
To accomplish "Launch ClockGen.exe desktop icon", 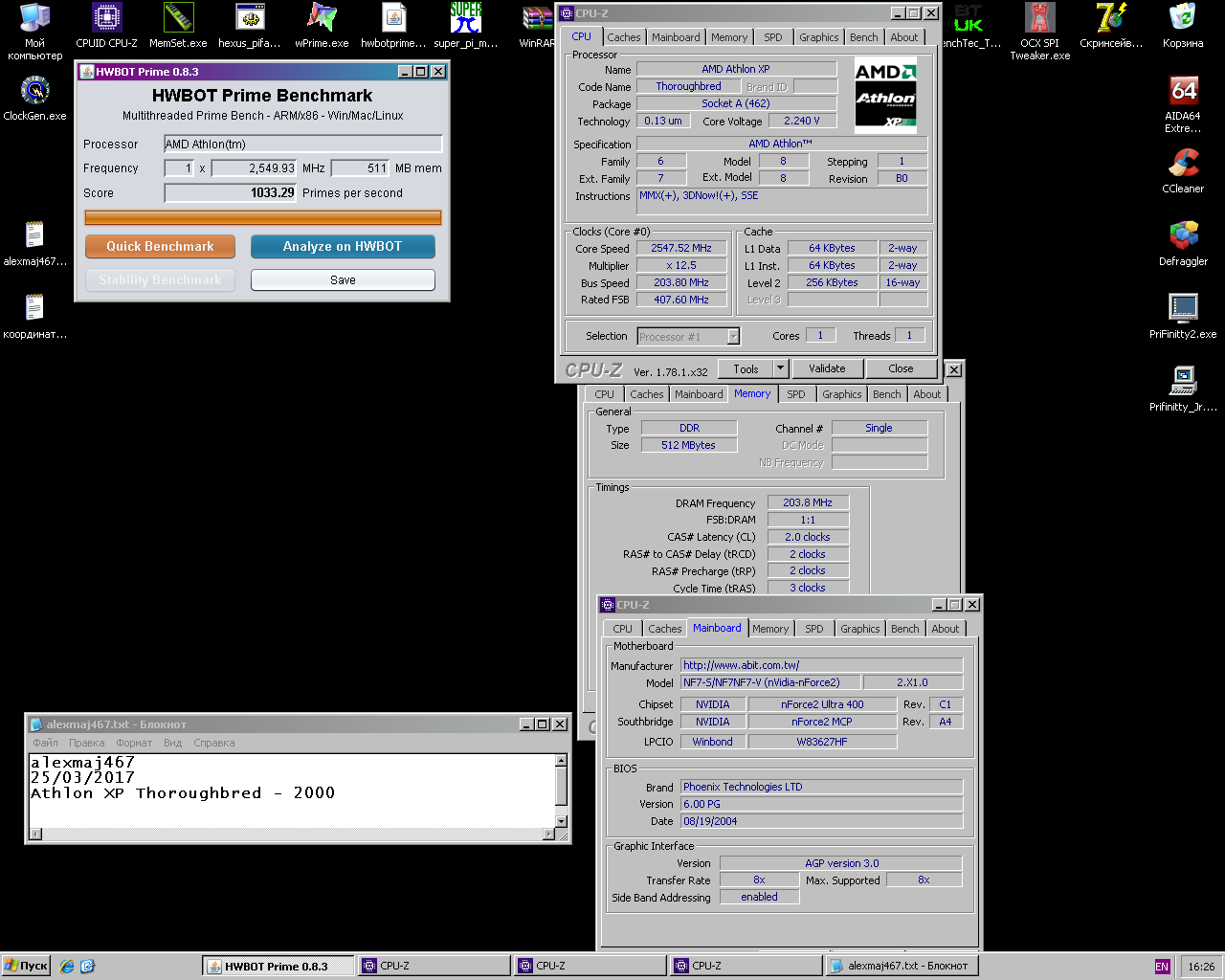I will click(x=34, y=99).
